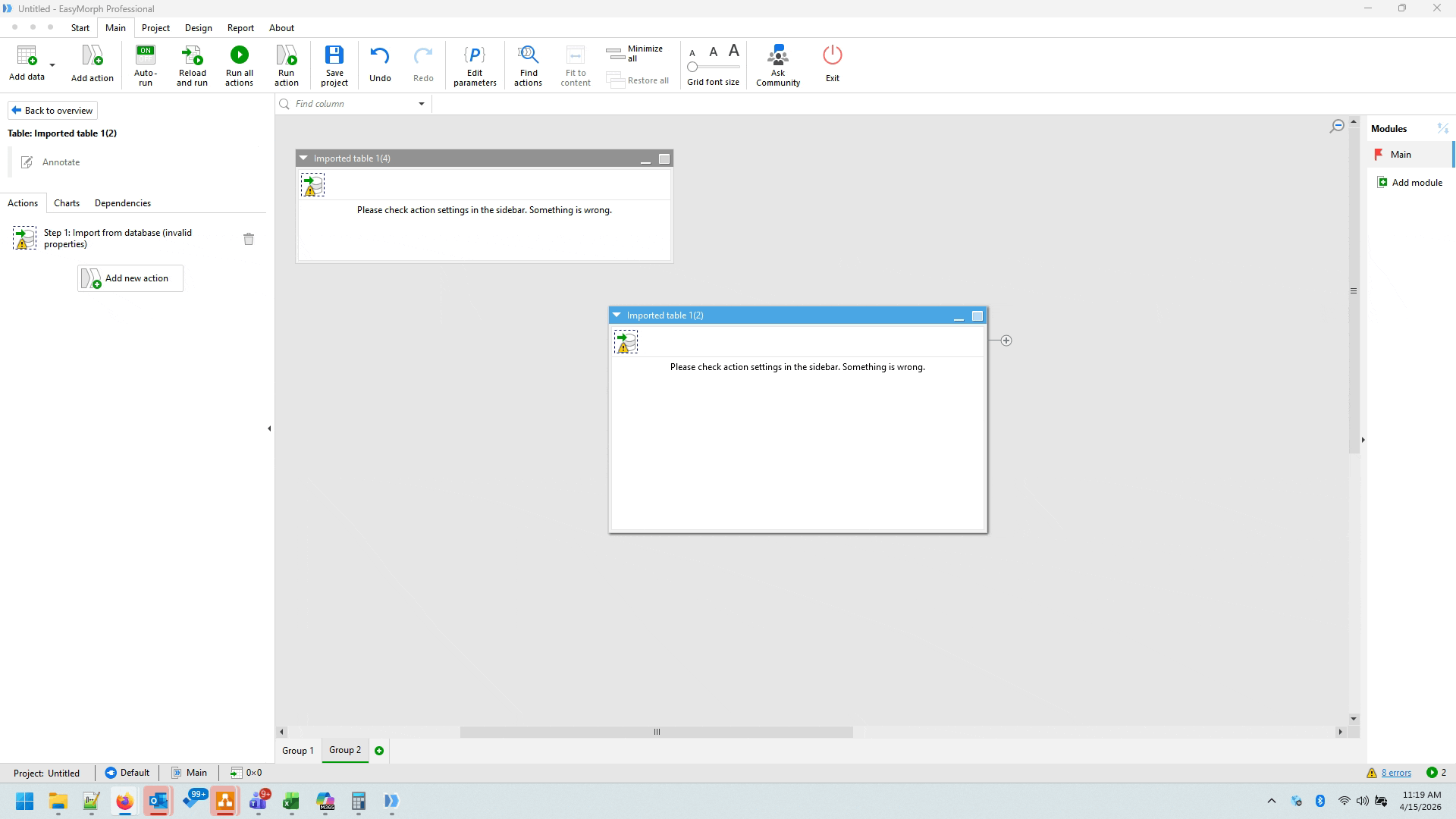
Task: Collapse the left sidebar with arrow handle
Action: pos(269,428)
